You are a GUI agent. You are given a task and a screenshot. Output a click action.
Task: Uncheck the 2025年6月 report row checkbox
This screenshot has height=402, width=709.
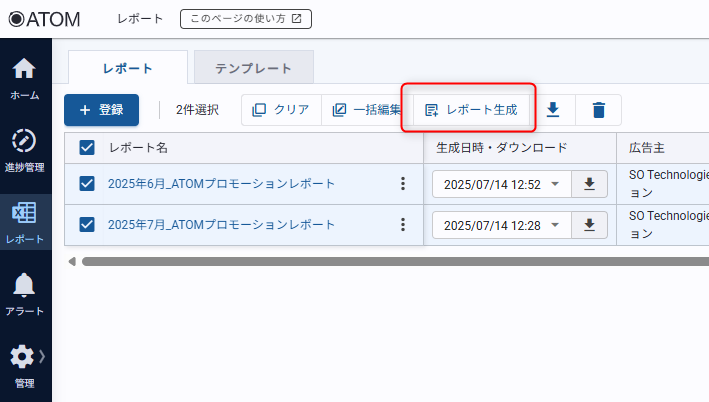point(87,184)
